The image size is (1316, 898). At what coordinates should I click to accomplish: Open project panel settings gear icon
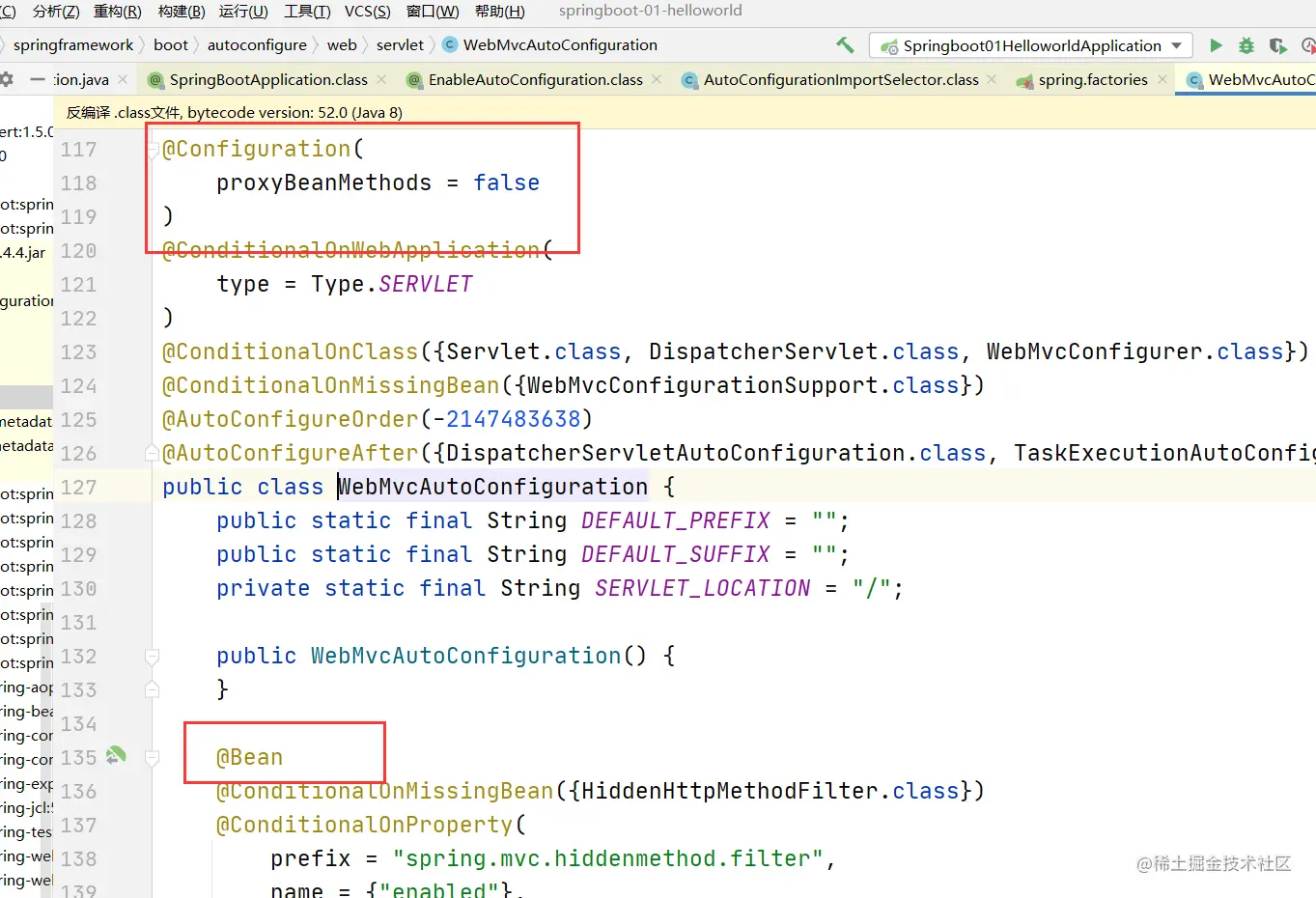pos(6,79)
